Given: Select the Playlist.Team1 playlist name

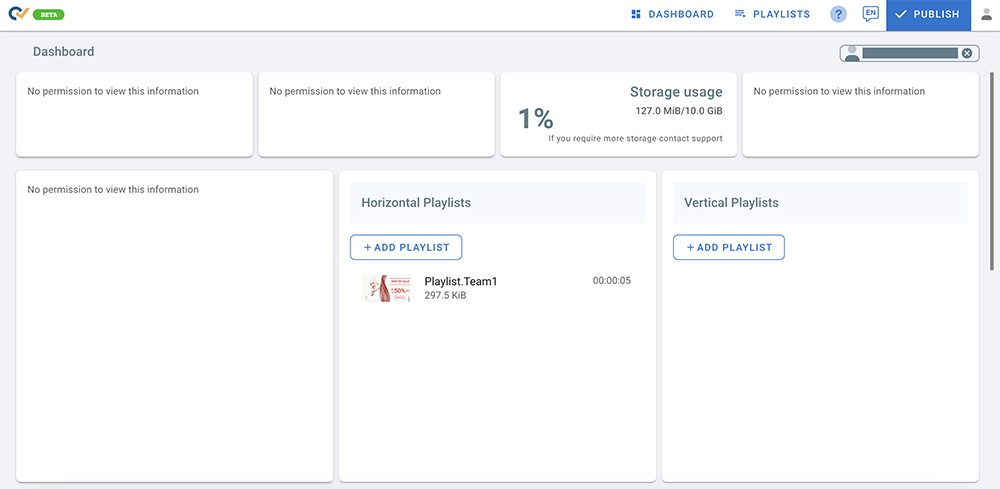Looking at the screenshot, I should 460,281.
